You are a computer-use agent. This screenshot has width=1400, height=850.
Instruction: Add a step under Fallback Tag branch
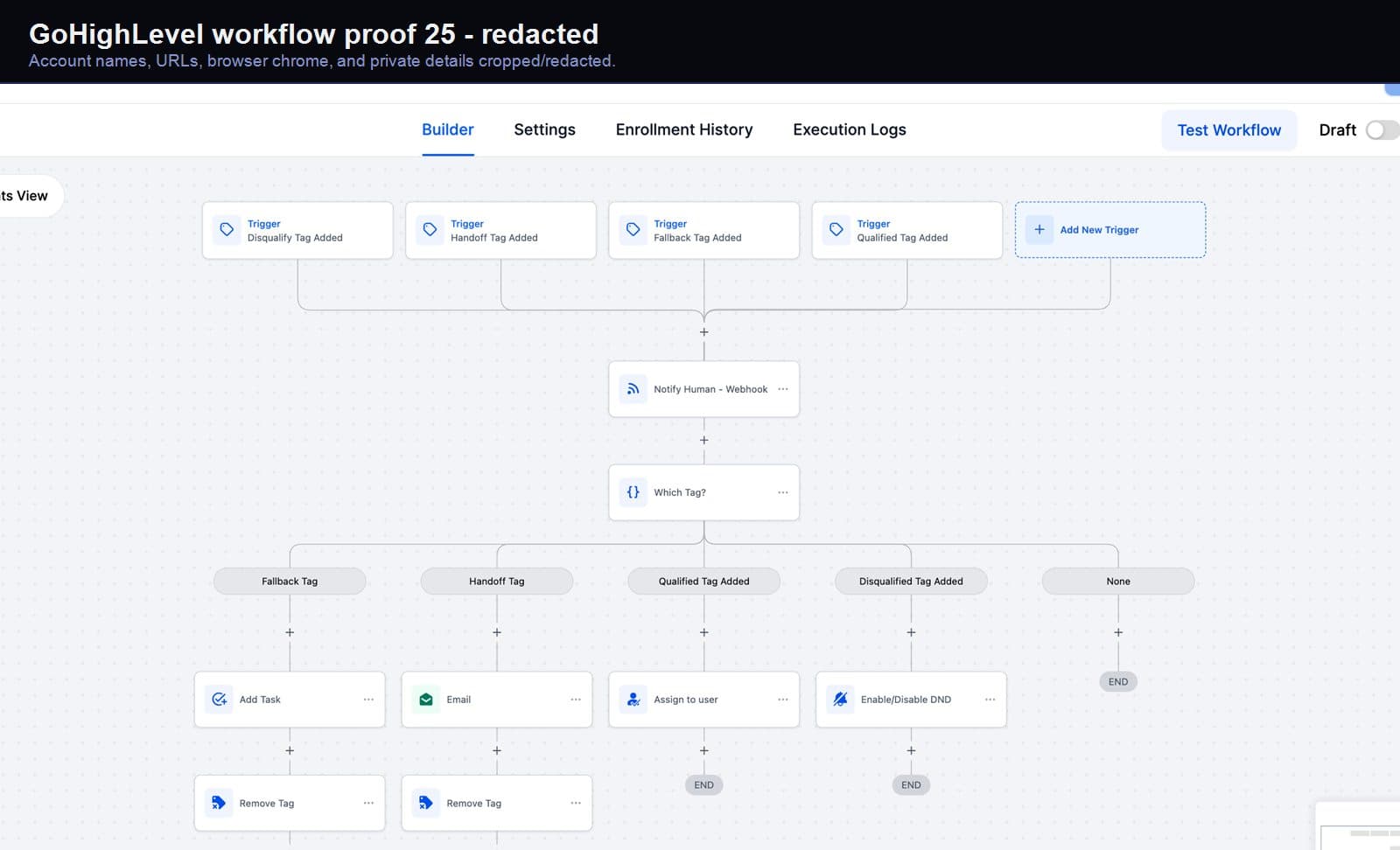[290, 632]
